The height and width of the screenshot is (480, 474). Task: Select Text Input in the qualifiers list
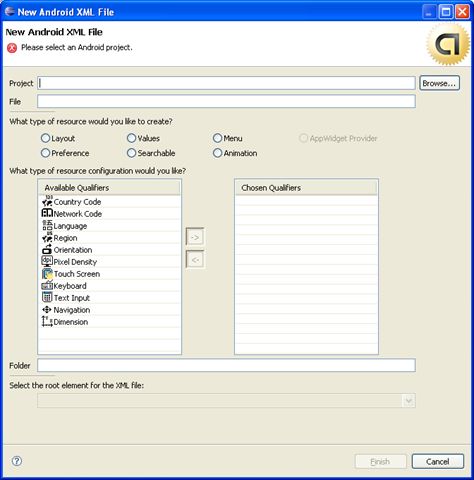(110, 298)
